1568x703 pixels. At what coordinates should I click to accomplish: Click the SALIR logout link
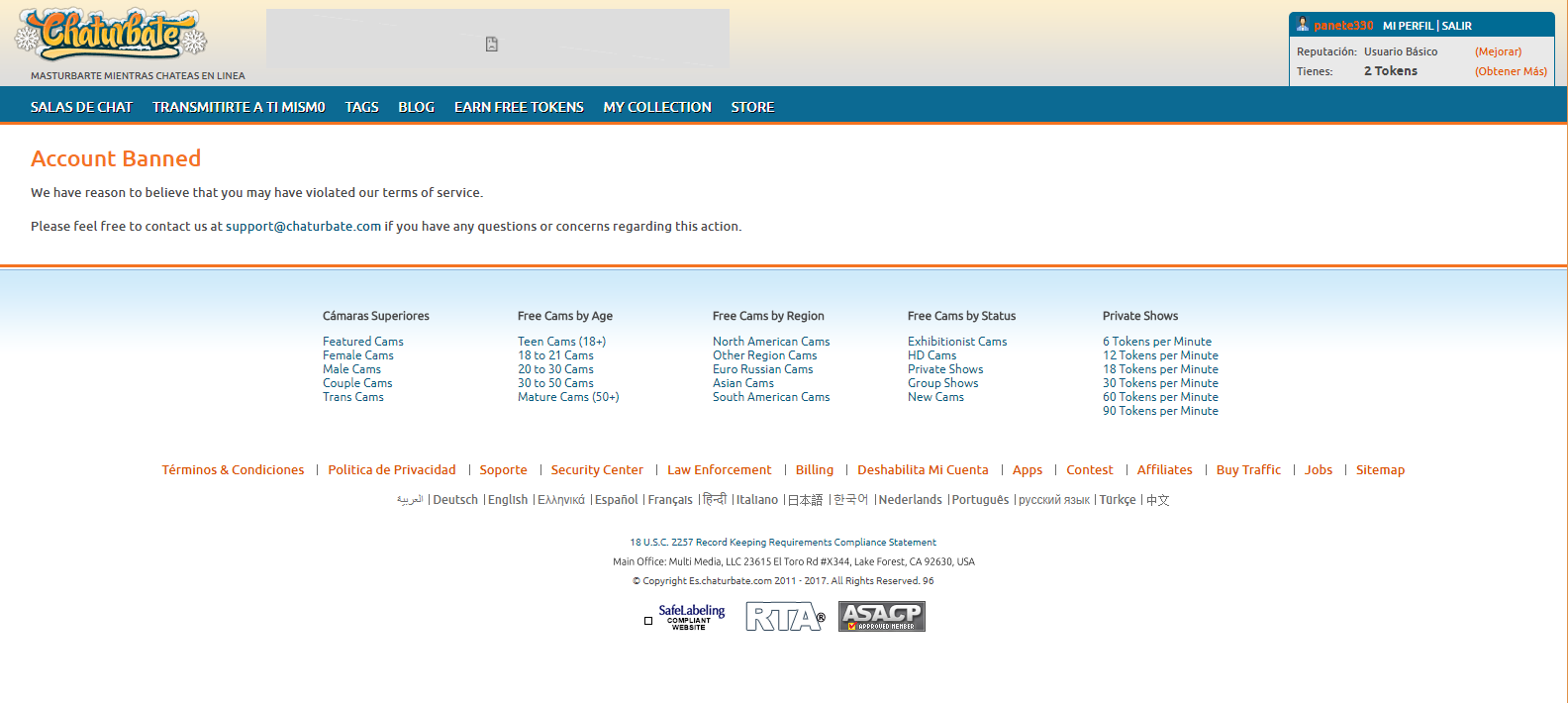click(x=1456, y=26)
